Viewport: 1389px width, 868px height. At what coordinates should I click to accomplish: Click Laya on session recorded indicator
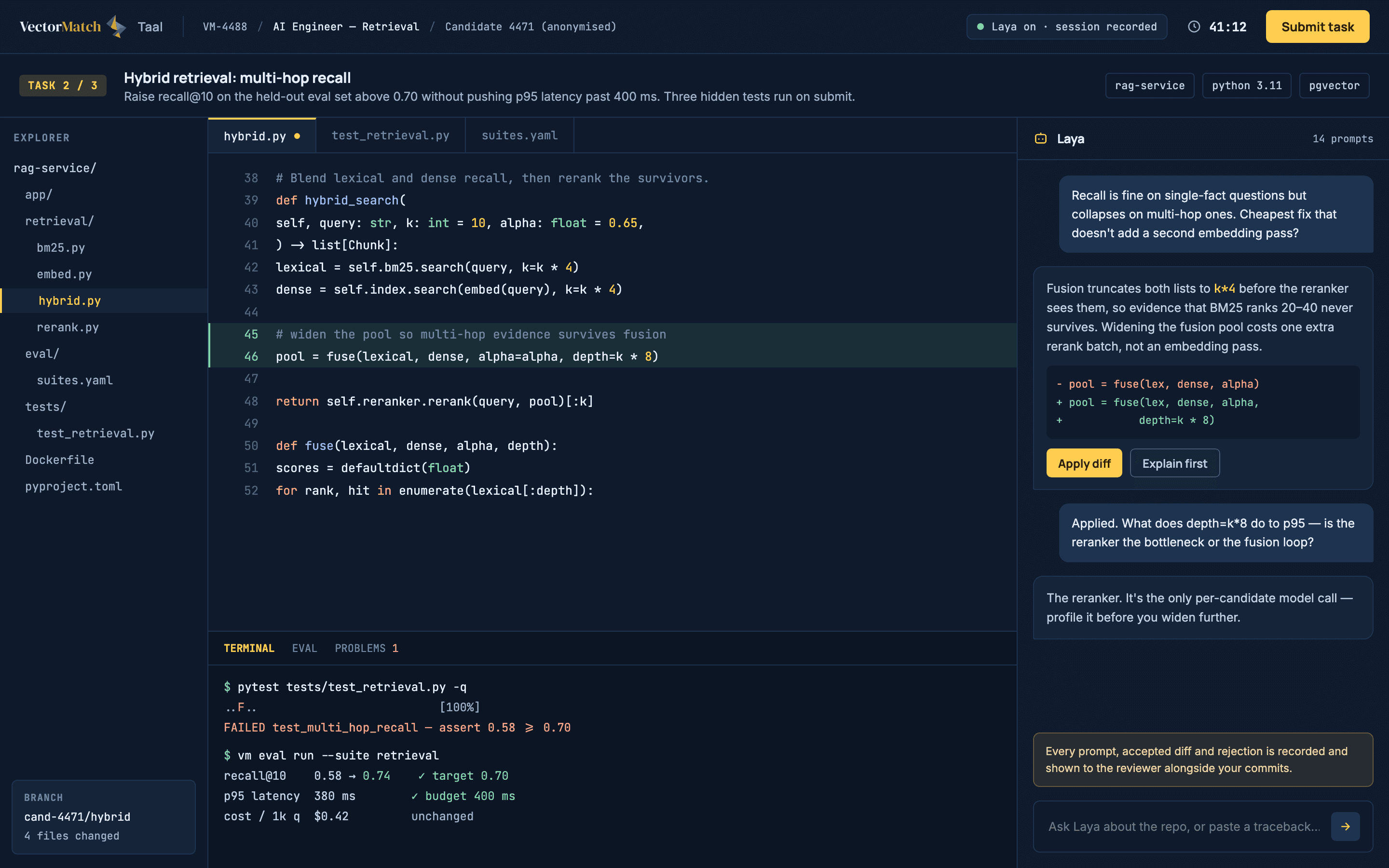click(1066, 27)
